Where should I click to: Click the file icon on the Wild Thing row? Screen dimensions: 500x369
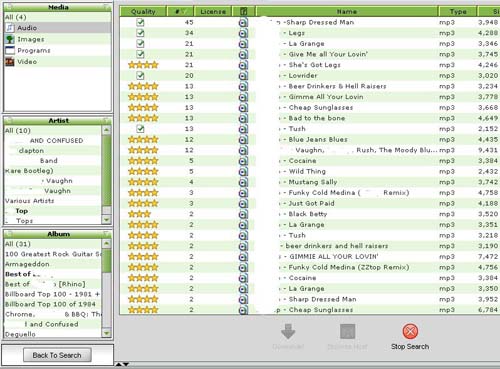coord(243,172)
